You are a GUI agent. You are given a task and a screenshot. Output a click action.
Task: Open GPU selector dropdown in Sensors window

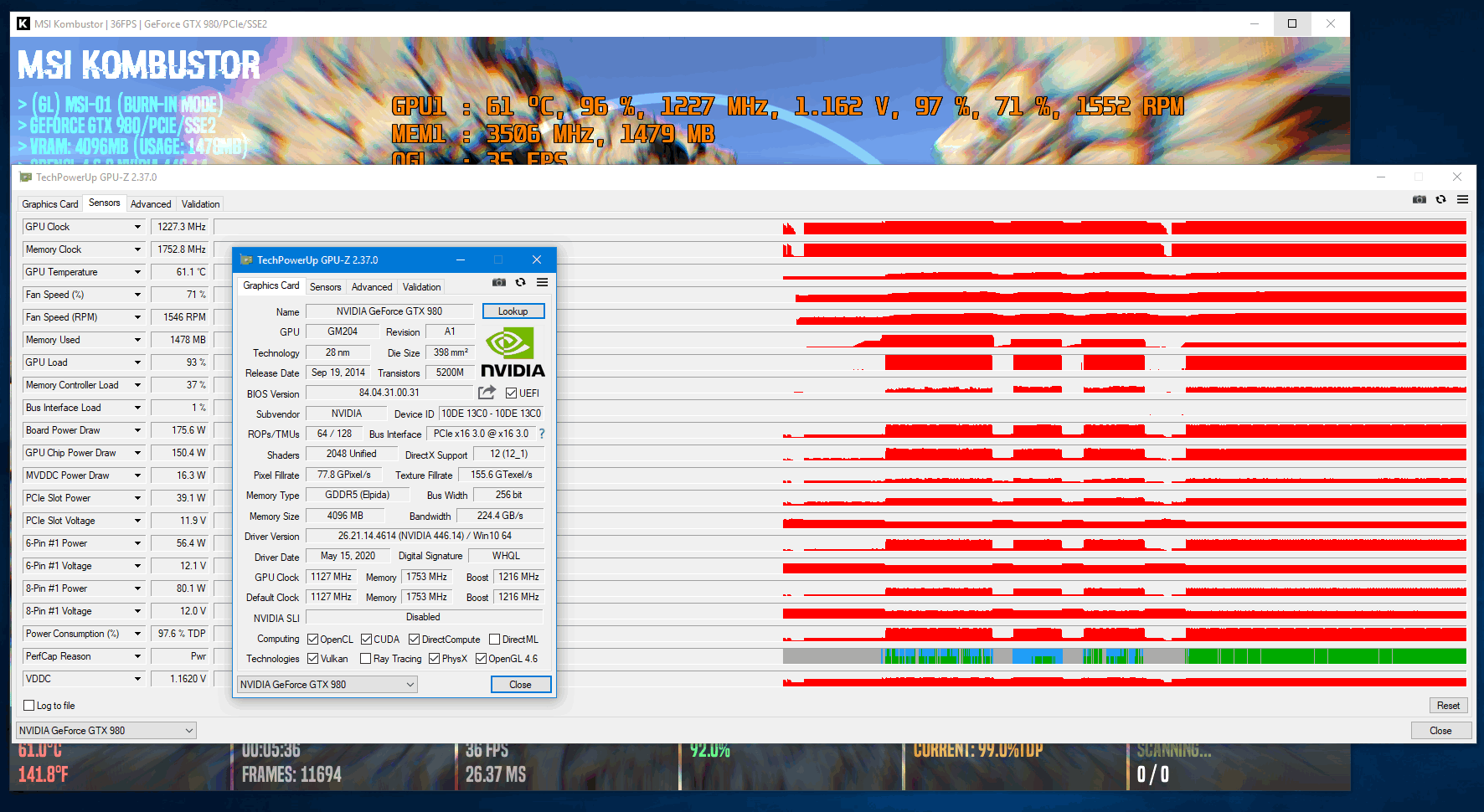106,730
